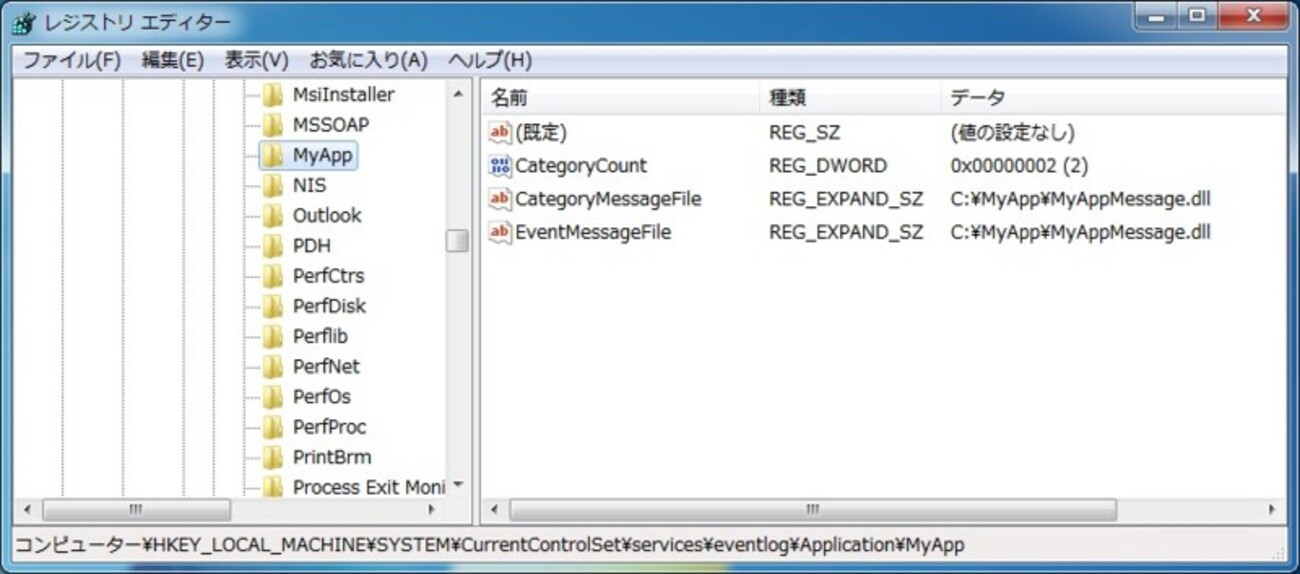
Task: Click the values pane horizontal scrollbar thumb
Action: 813,509
